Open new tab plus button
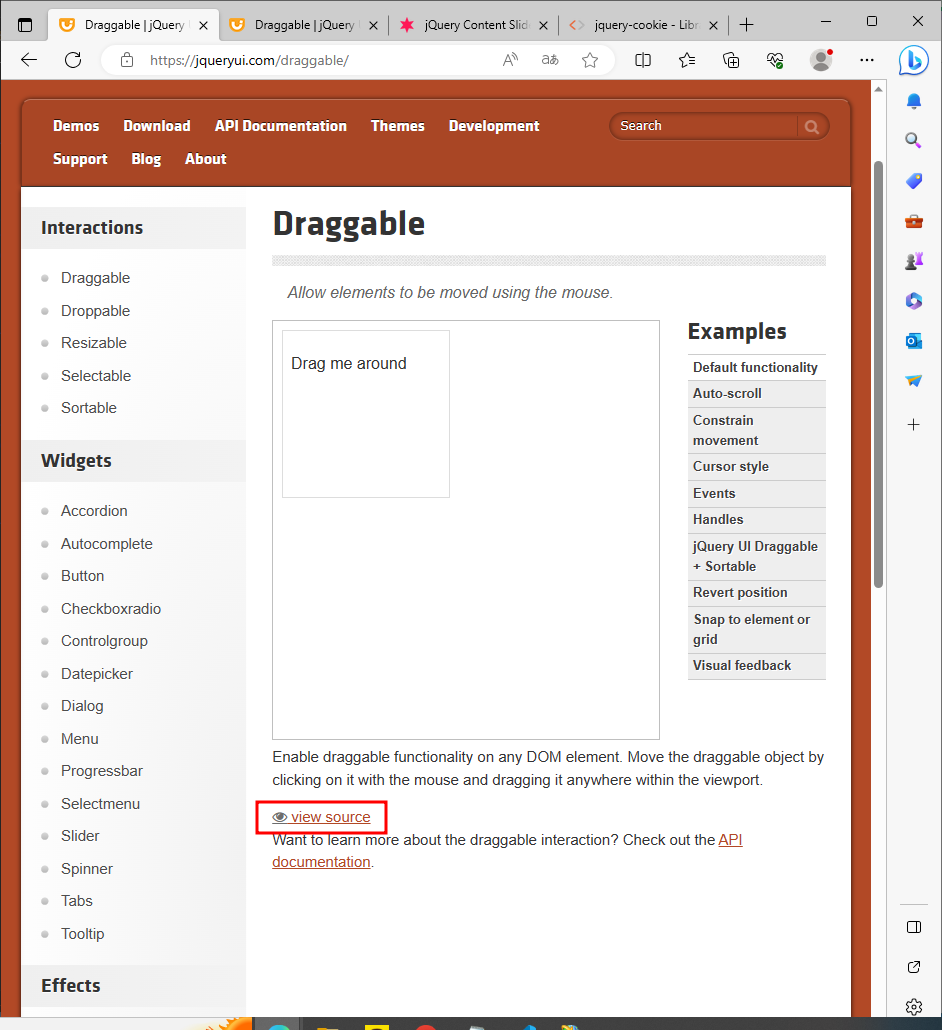The height and width of the screenshot is (1030, 942). click(x=746, y=25)
